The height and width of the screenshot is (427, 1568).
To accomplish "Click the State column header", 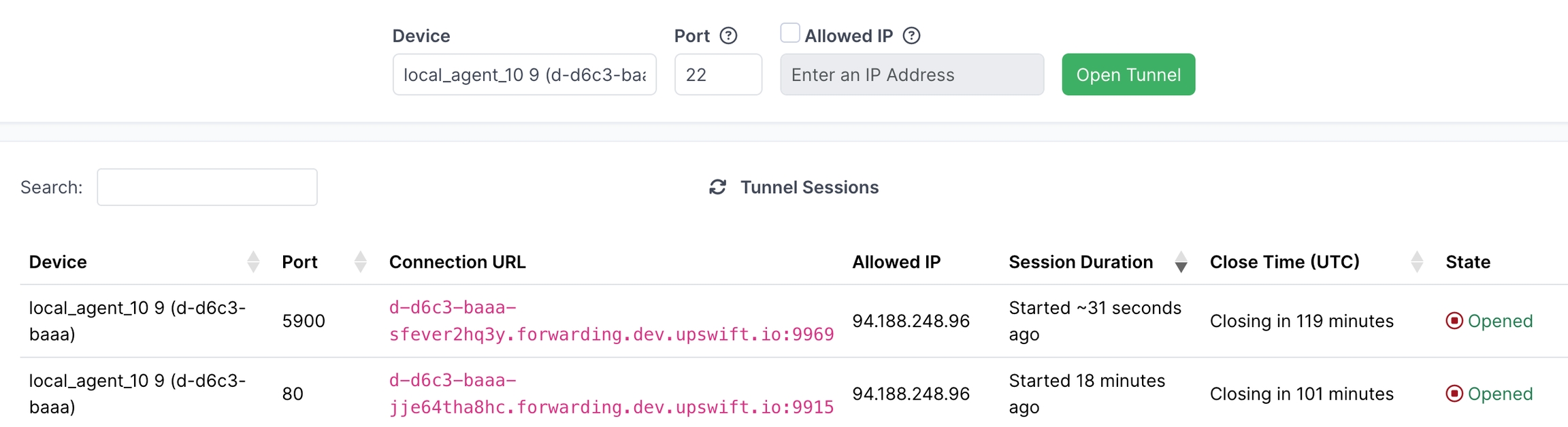I will [1467, 262].
